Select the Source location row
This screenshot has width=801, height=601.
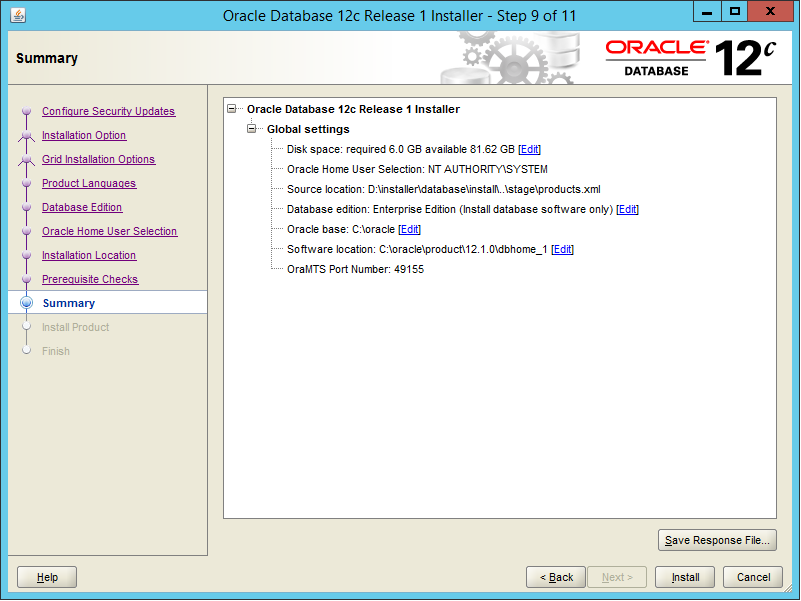[443, 189]
